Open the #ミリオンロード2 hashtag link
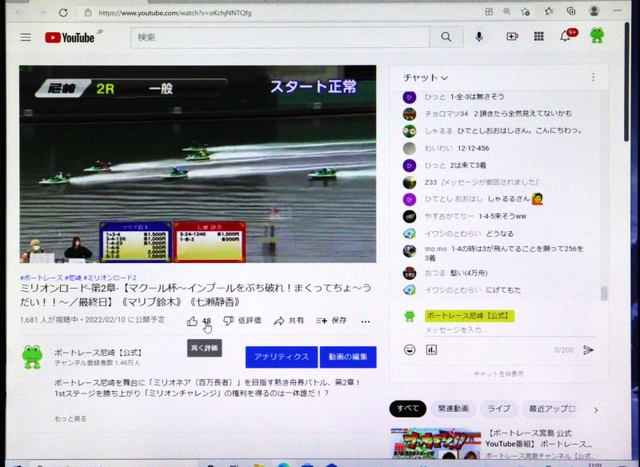640x467 pixels. [110, 278]
